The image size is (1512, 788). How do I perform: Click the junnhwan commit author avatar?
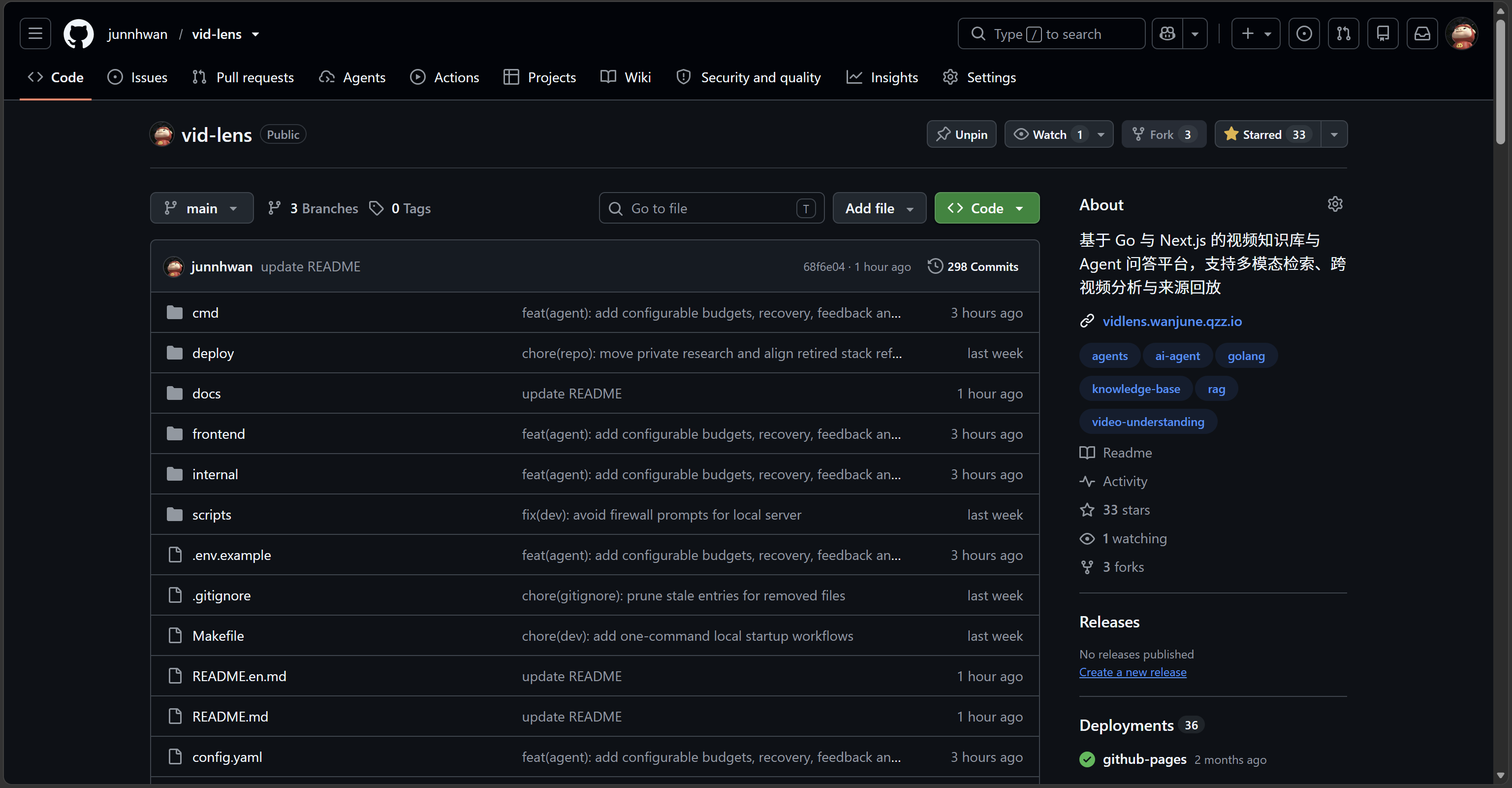pos(174,266)
